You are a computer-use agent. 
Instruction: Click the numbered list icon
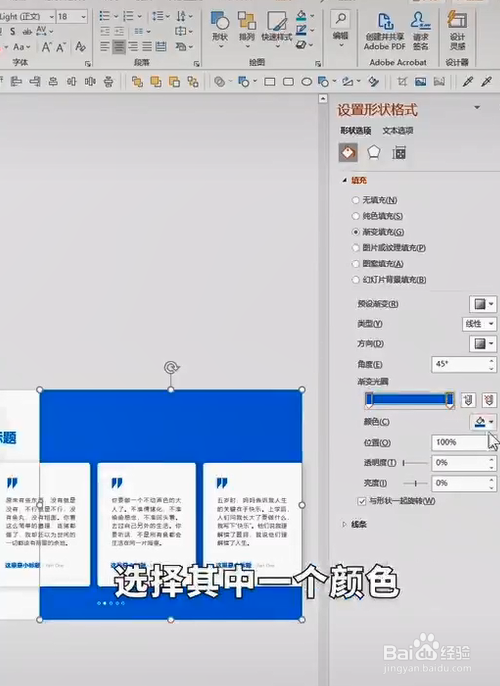128,16
